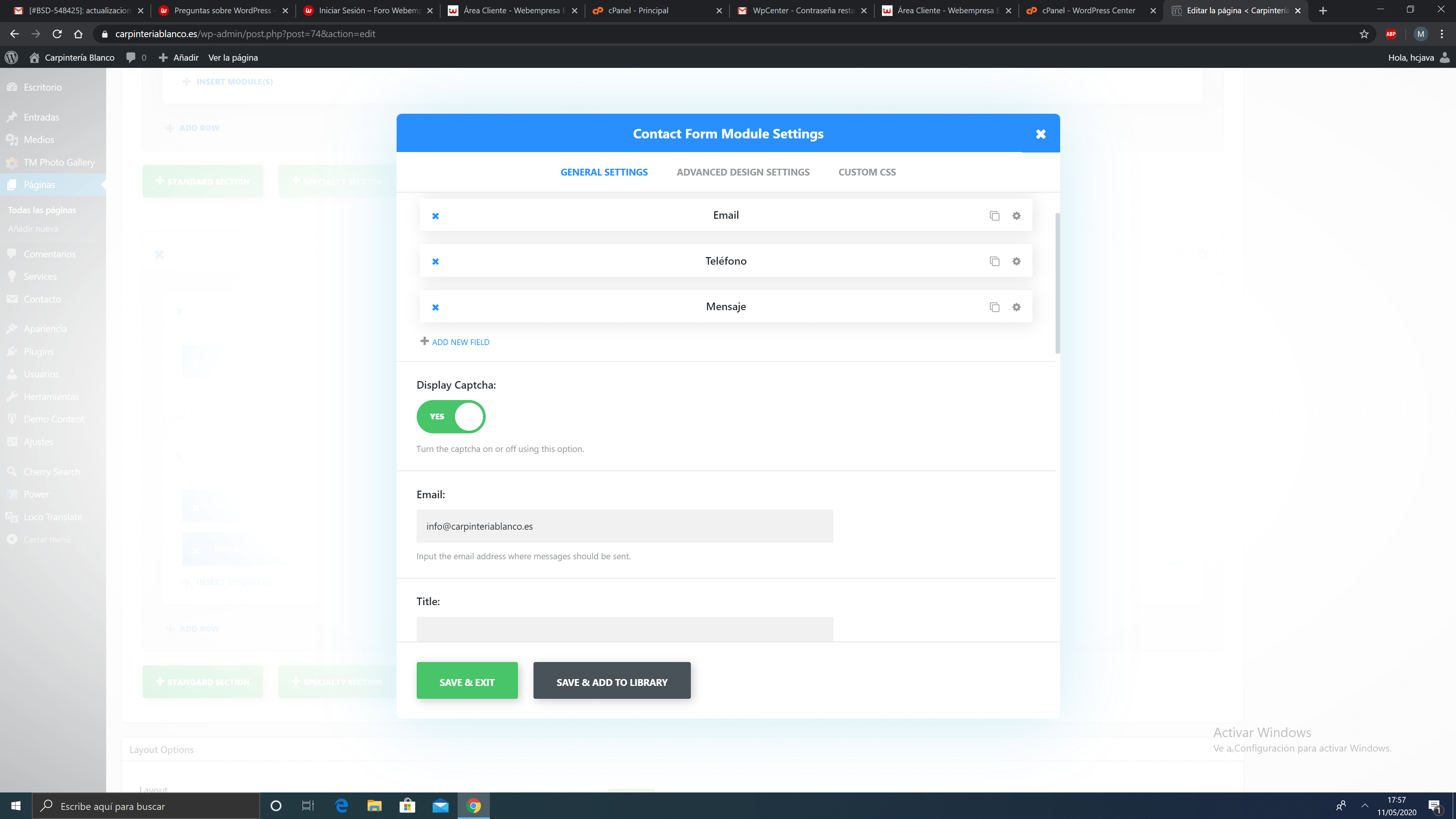This screenshot has height=819, width=1456.
Task: Open Microsoft Edge from taskbar
Action: coord(341,805)
